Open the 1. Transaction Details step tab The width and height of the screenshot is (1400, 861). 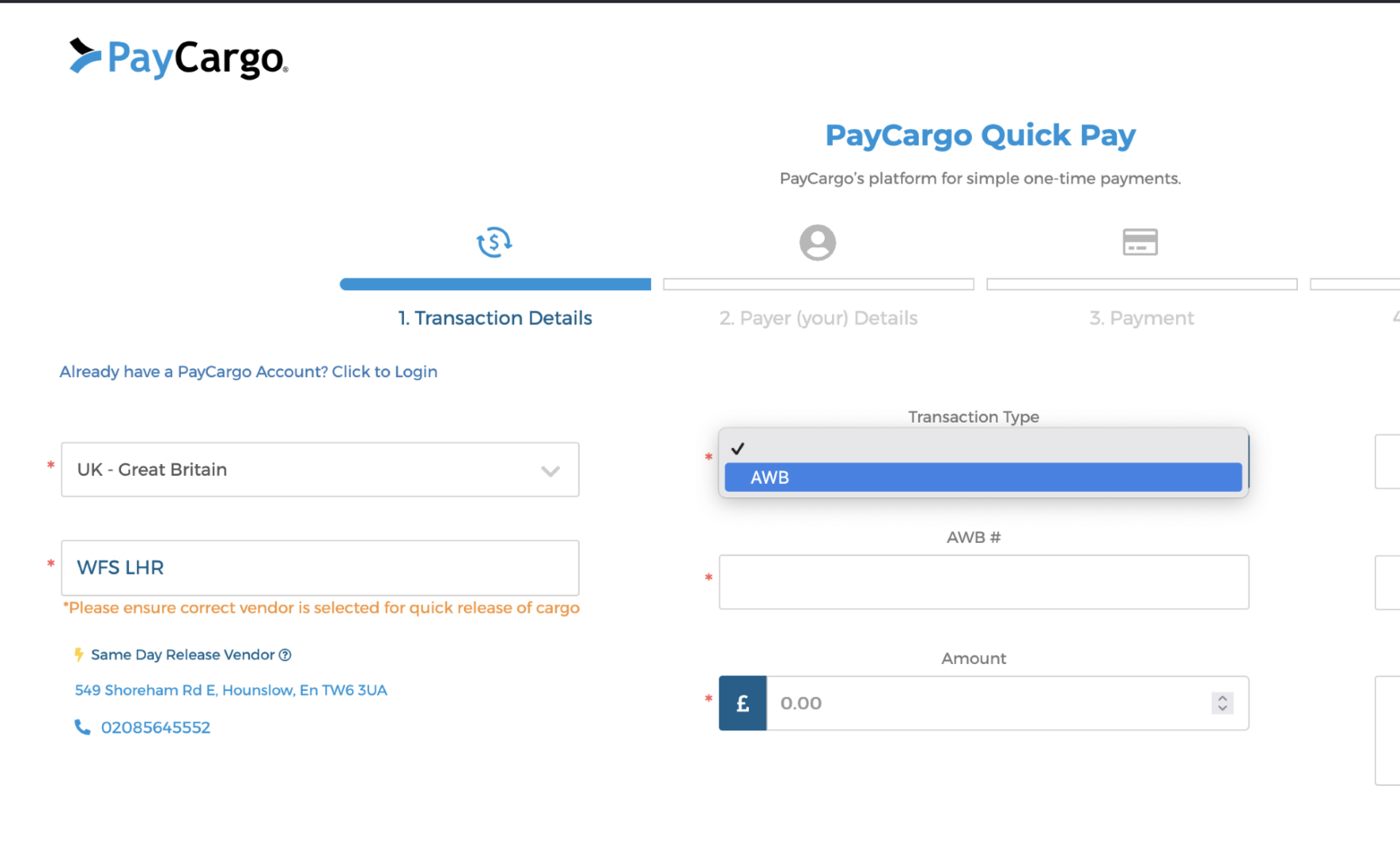(x=495, y=318)
